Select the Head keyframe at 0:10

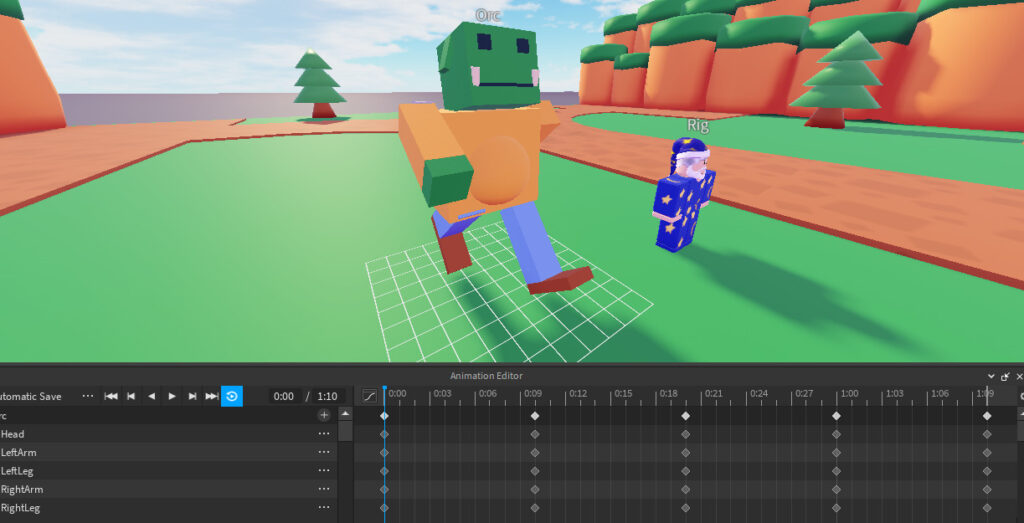pyautogui.click(x=535, y=434)
